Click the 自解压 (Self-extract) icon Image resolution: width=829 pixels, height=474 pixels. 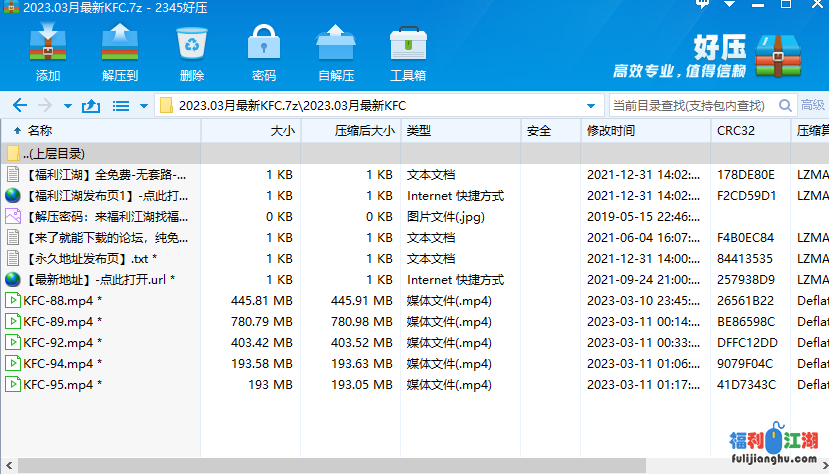click(x=336, y=53)
